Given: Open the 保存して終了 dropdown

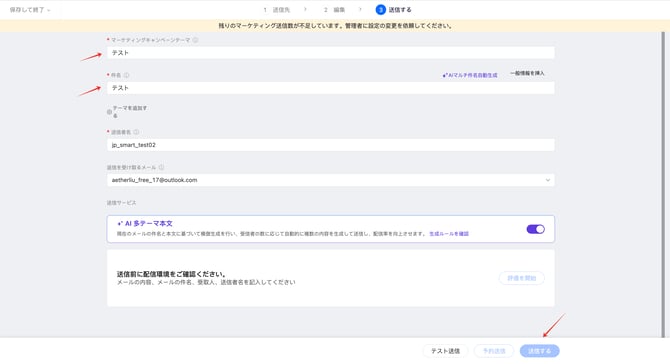Looking at the screenshot, I should point(30,10).
